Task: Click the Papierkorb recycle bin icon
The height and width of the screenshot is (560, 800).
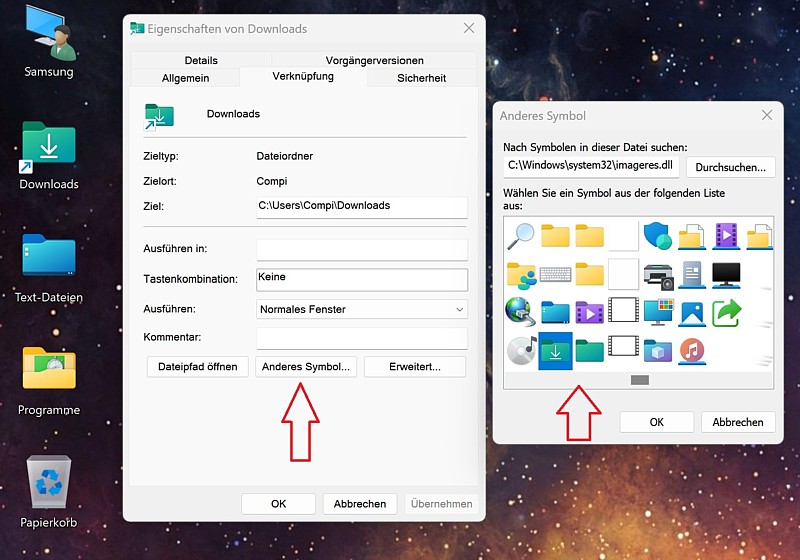Action: [49, 493]
